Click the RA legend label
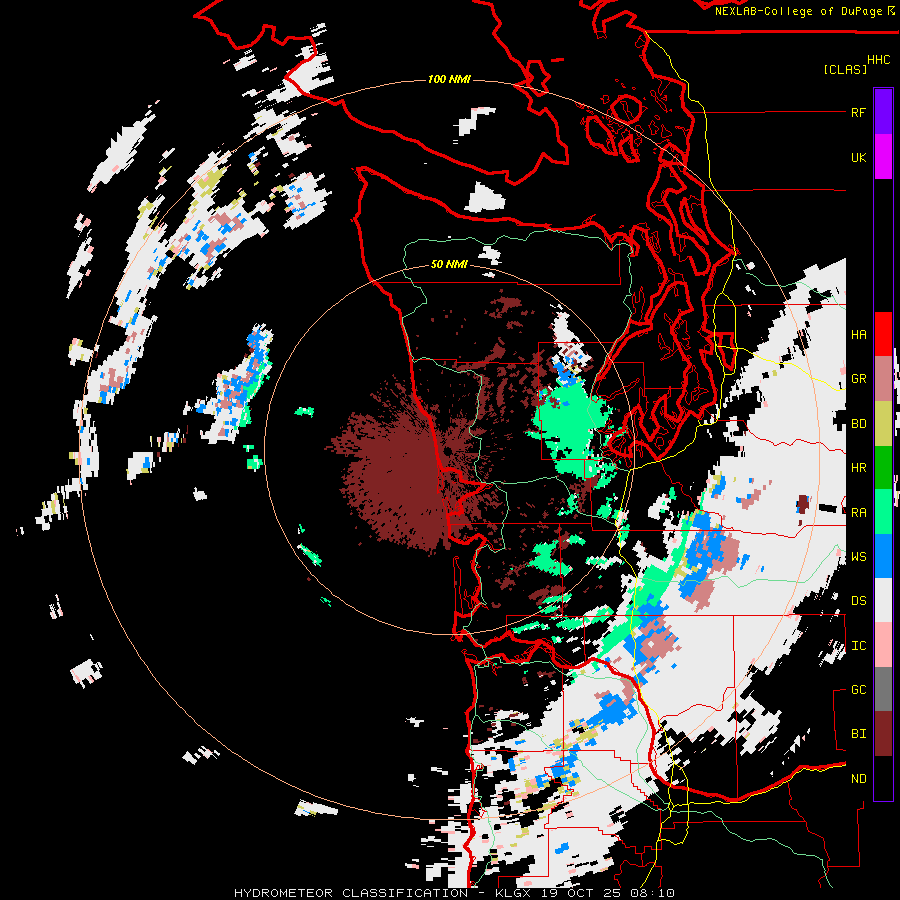Viewport: 900px width, 900px height. point(858,512)
